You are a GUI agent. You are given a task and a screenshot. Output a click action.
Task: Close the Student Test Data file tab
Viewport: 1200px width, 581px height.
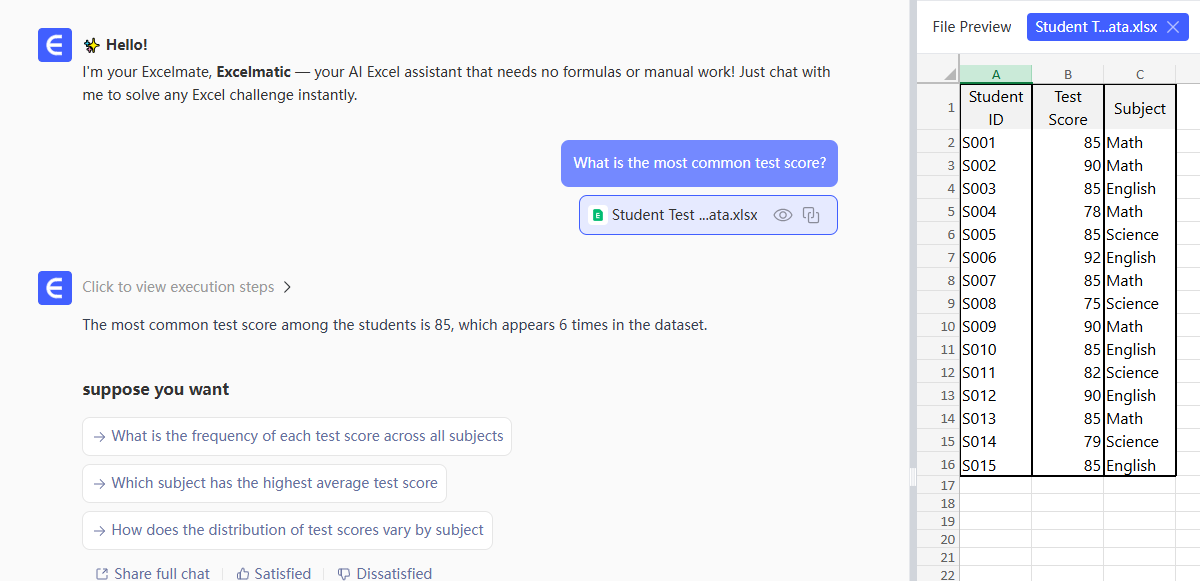[1173, 27]
